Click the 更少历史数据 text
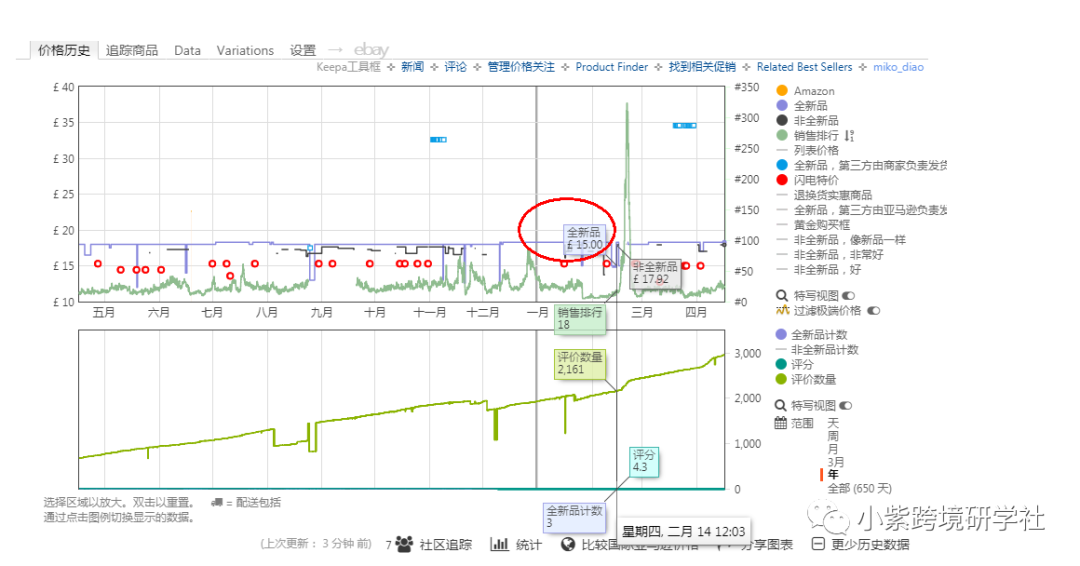 (x=870, y=545)
